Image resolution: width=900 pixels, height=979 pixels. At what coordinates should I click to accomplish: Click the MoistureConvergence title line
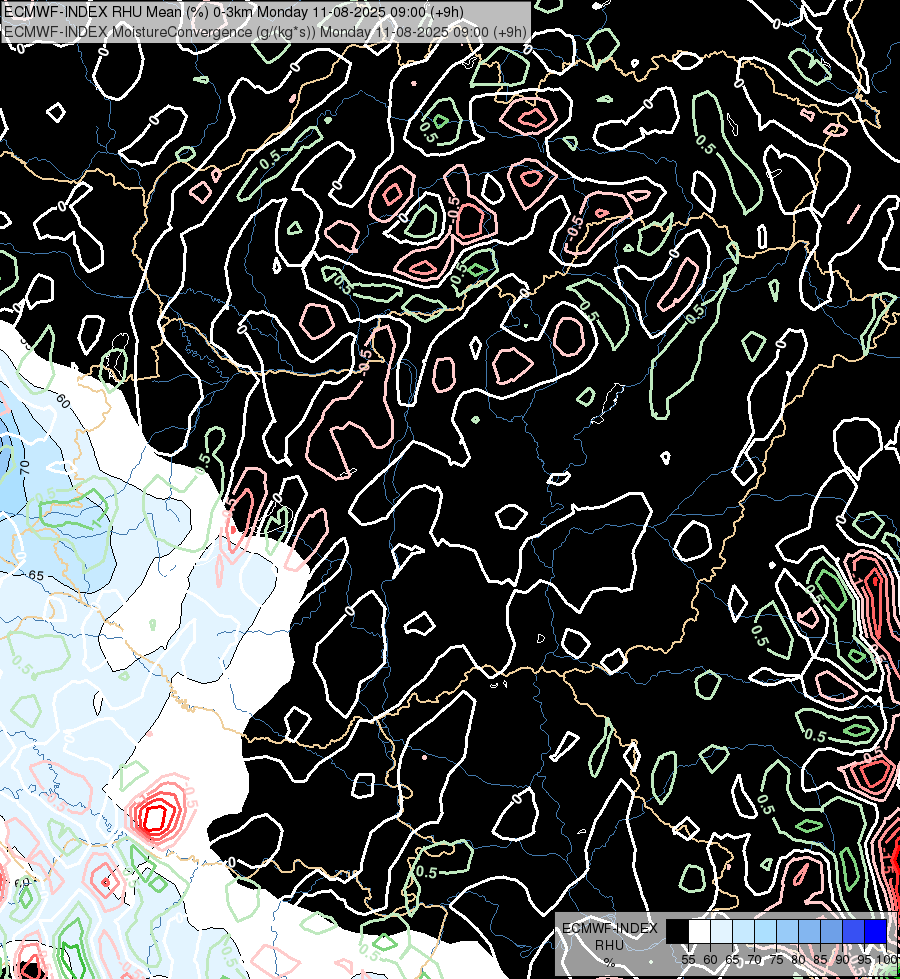[x=265, y=31]
